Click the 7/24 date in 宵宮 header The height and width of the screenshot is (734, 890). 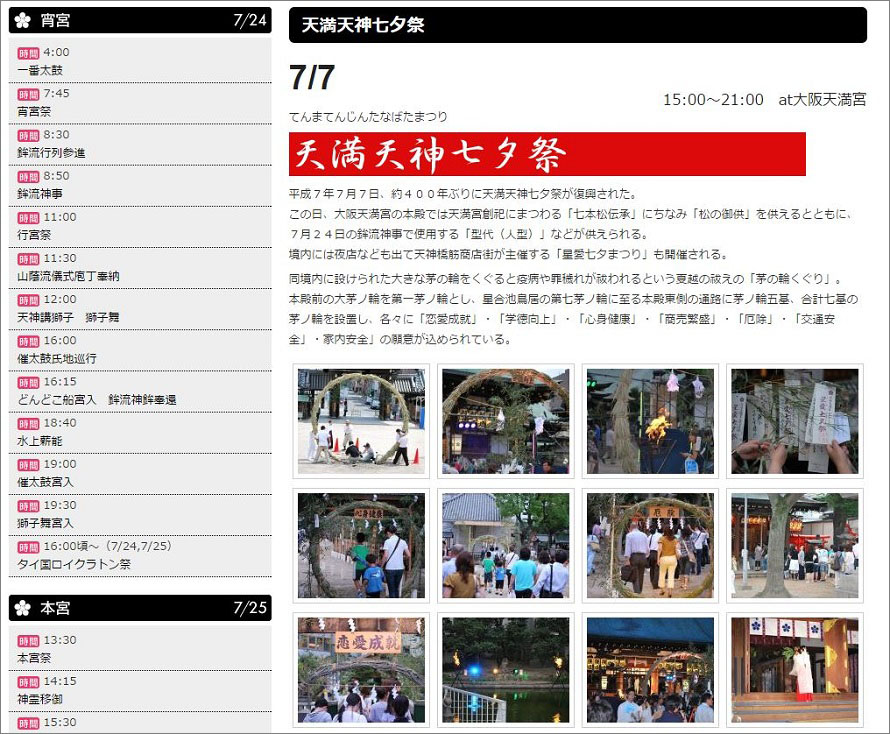tap(250, 20)
